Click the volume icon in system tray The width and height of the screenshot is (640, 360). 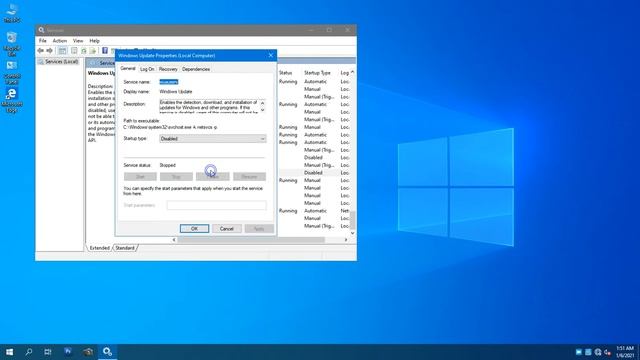pos(607,352)
